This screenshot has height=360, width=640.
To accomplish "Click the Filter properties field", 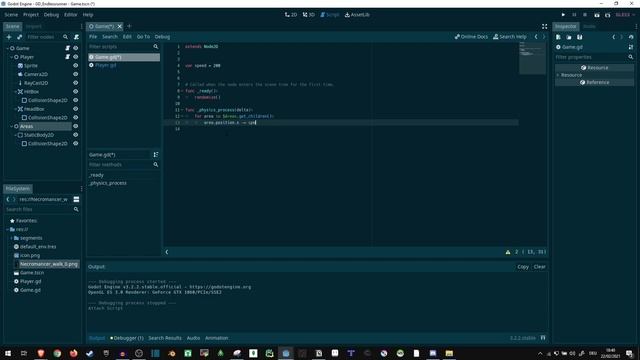I will pyautogui.click(x=591, y=57).
